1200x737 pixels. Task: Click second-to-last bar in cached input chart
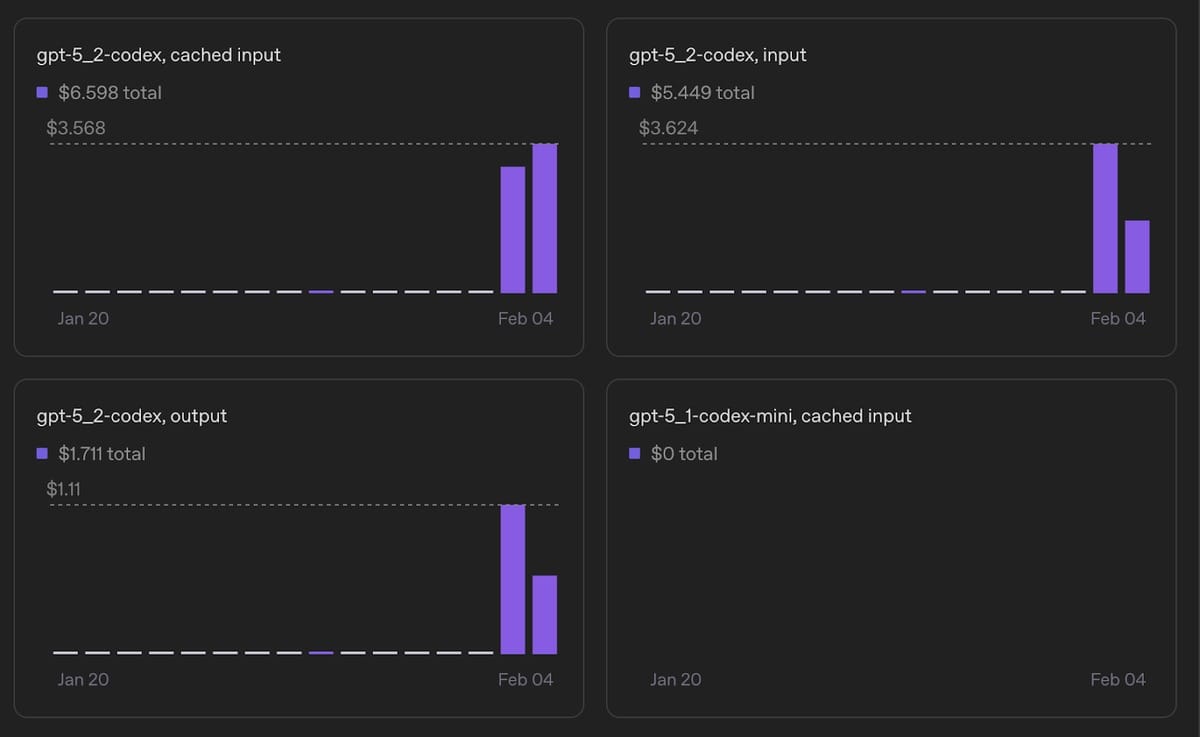tap(512, 230)
